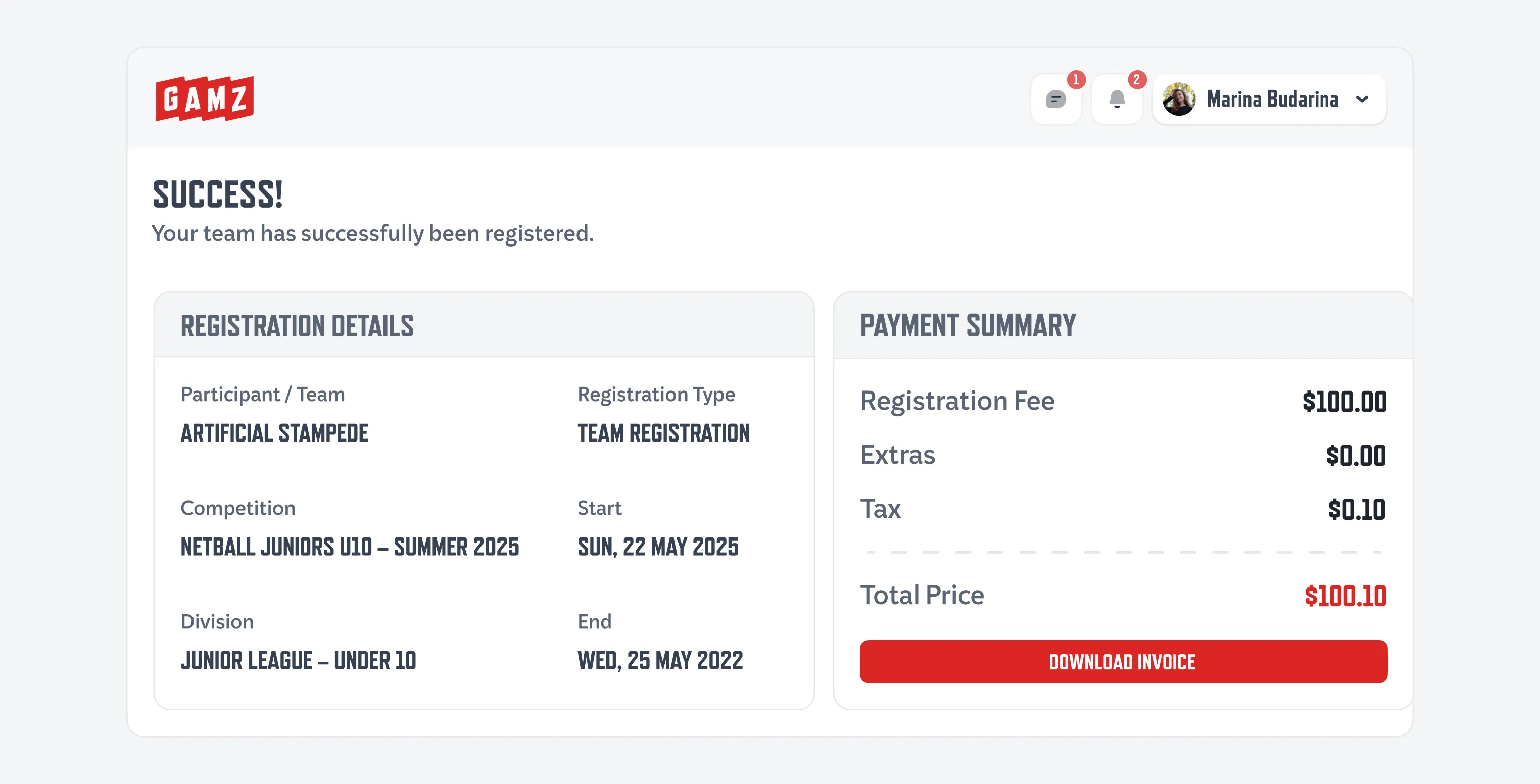Expand the user menu chevron
Viewport: 1540px width, 784px height.
point(1362,99)
